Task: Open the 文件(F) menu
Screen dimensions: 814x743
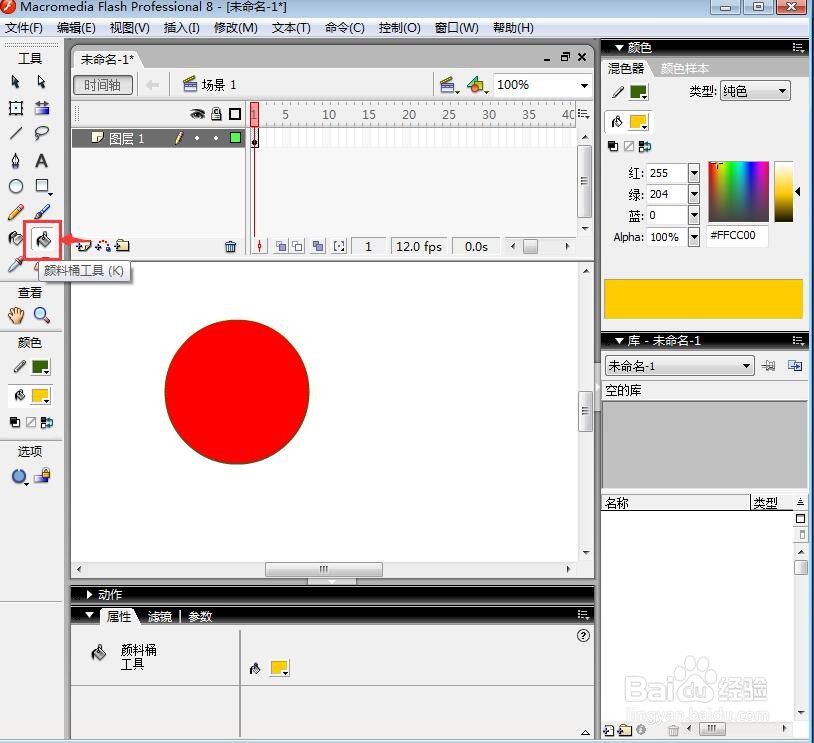Action: point(24,28)
